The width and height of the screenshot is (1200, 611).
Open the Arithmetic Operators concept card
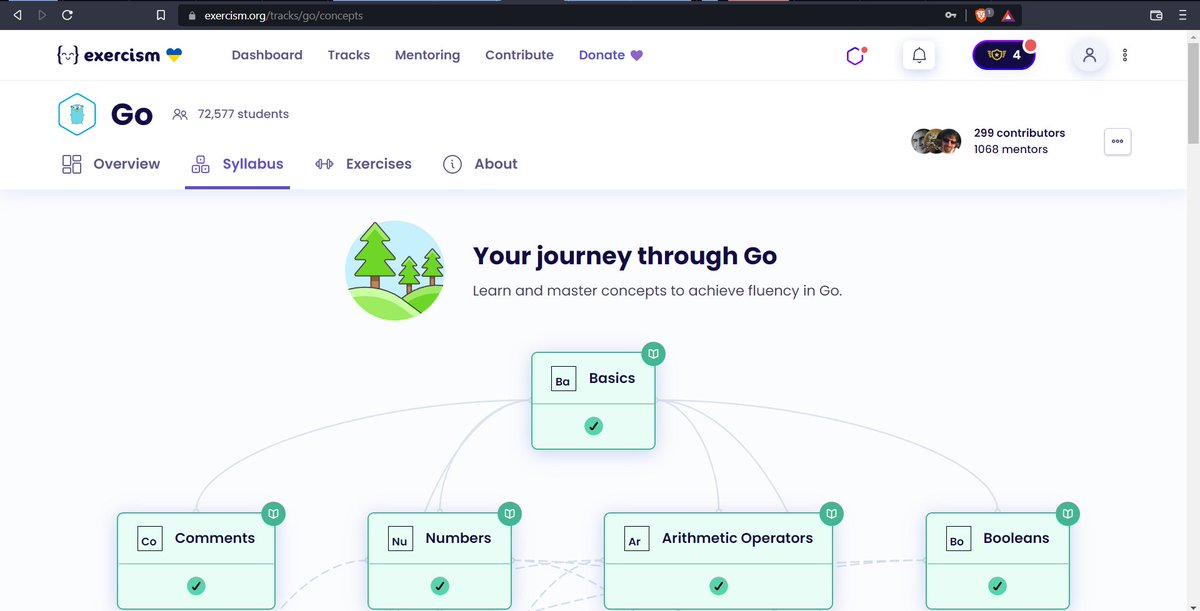tap(718, 561)
